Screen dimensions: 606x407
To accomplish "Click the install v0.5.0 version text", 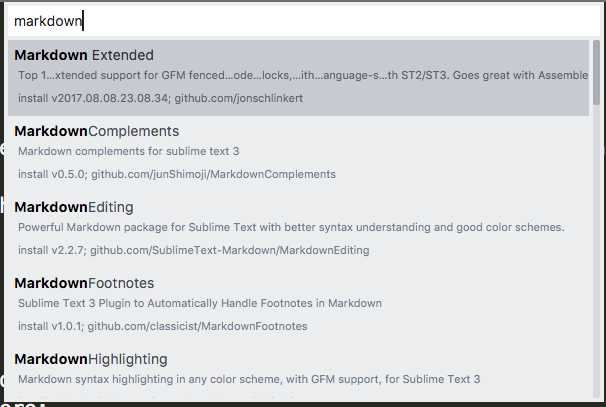I will coord(50,174).
